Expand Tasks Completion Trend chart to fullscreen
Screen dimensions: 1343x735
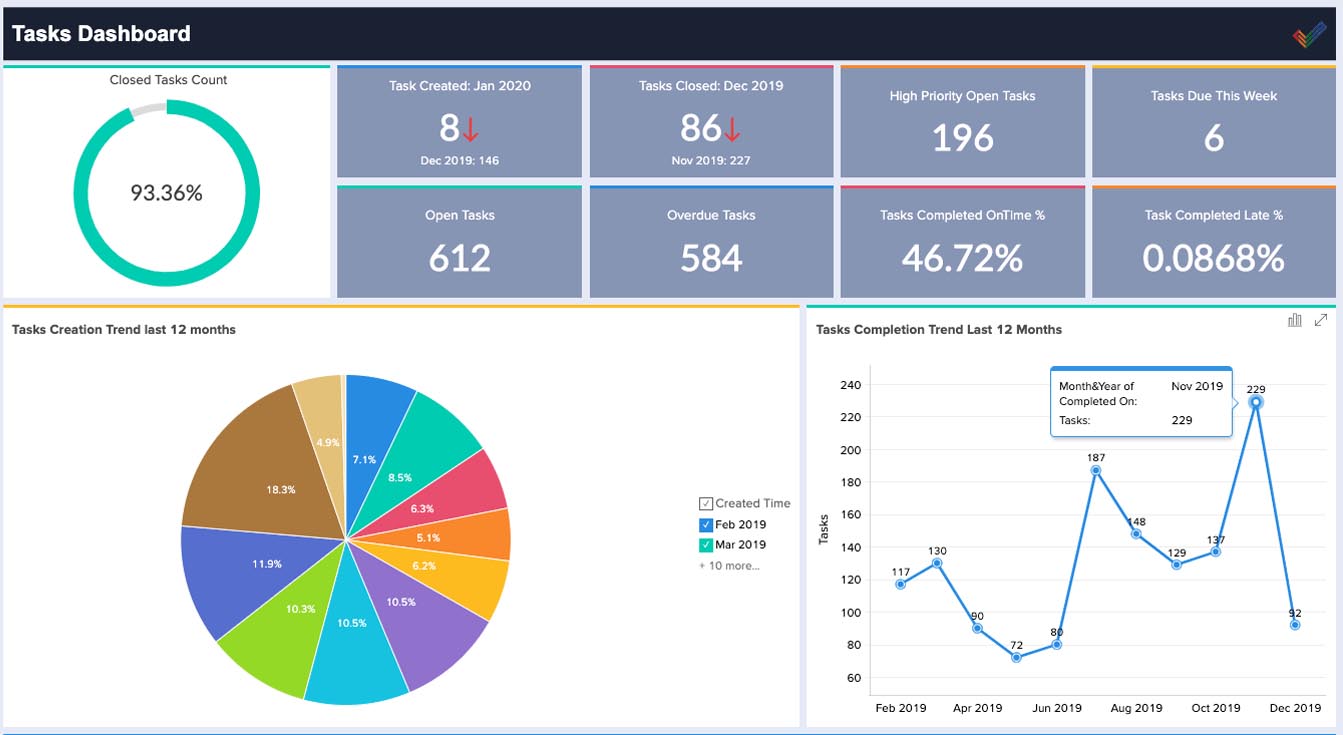point(1321,320)
